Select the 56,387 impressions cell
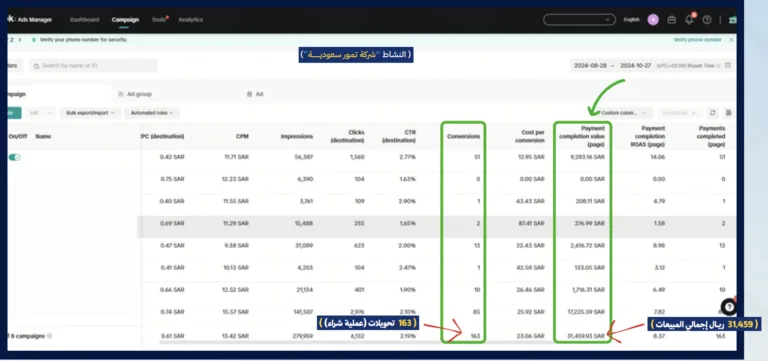Image resolution: width=768 pixels, height=361 pixels. coord(304,157)
